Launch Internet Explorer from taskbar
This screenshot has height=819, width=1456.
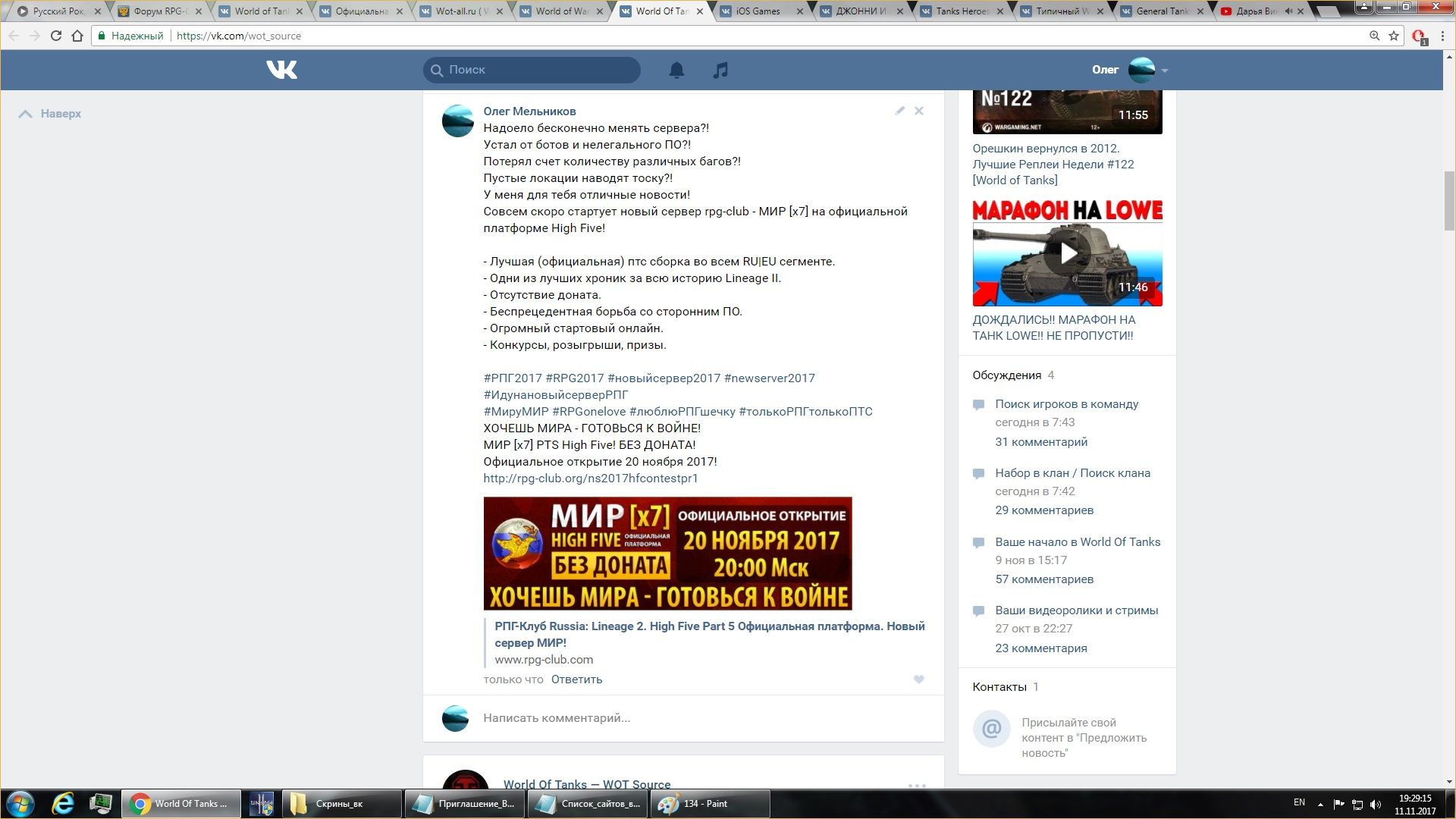pos(63,804)
